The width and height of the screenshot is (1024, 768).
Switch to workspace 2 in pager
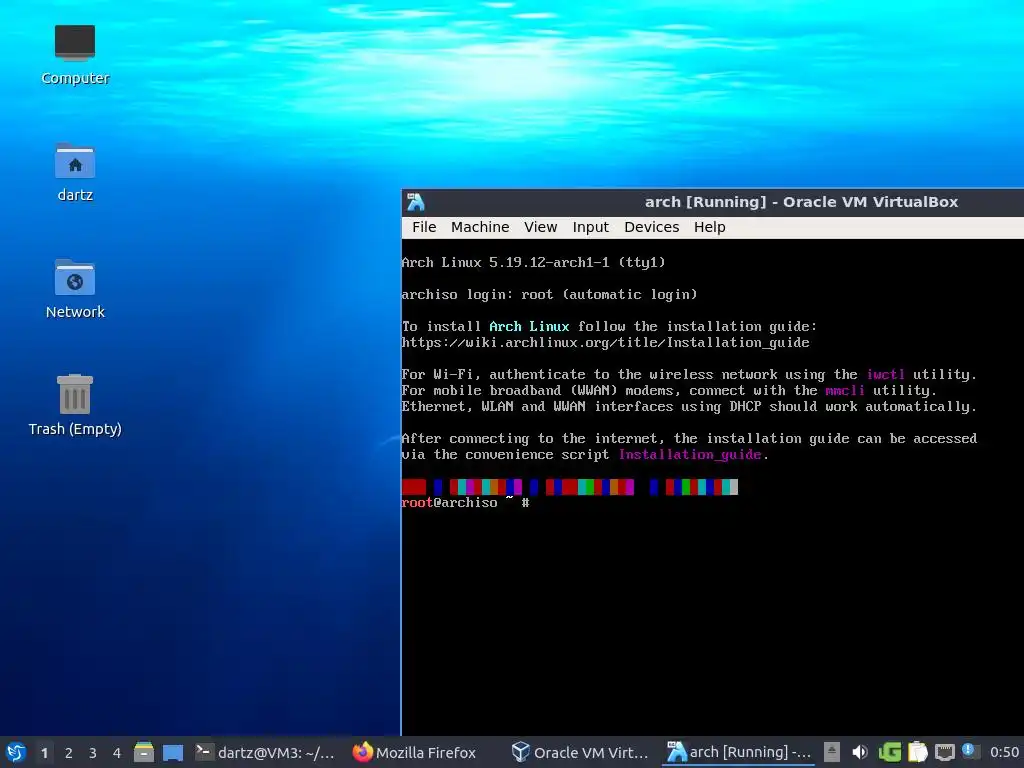click(x=69, y=753)
